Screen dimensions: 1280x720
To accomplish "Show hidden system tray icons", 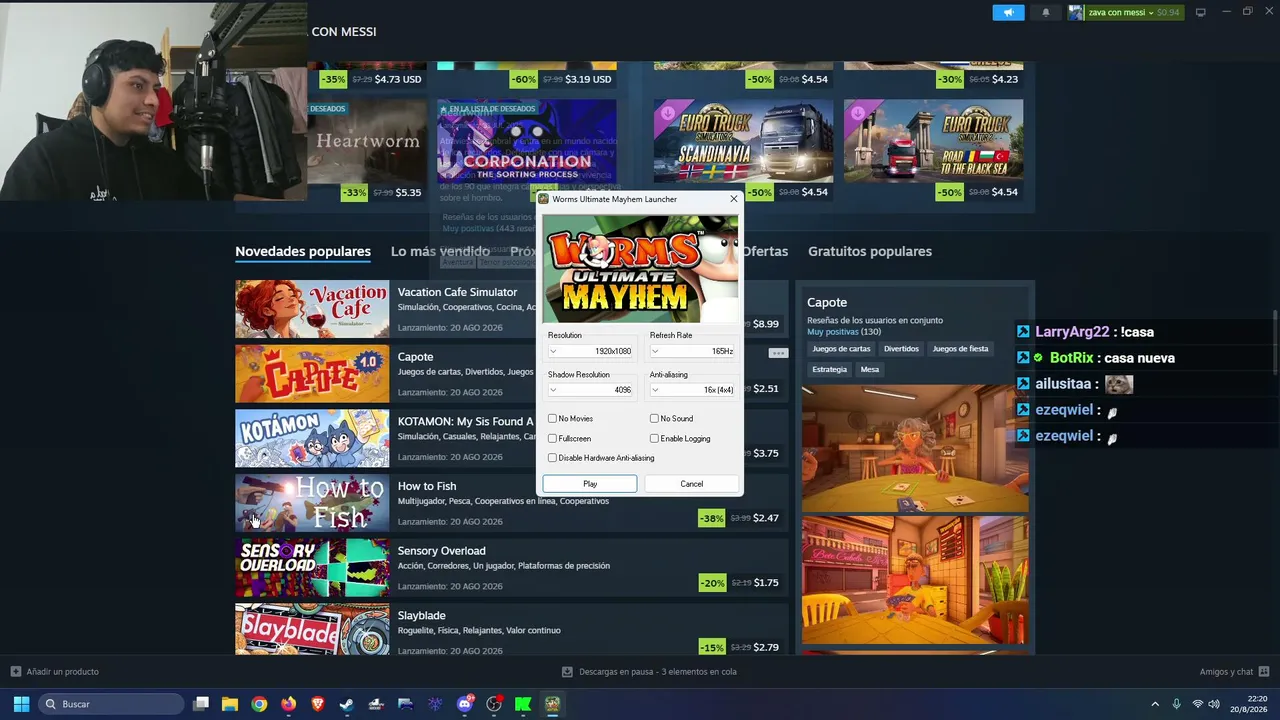I will coord(1155,704).
